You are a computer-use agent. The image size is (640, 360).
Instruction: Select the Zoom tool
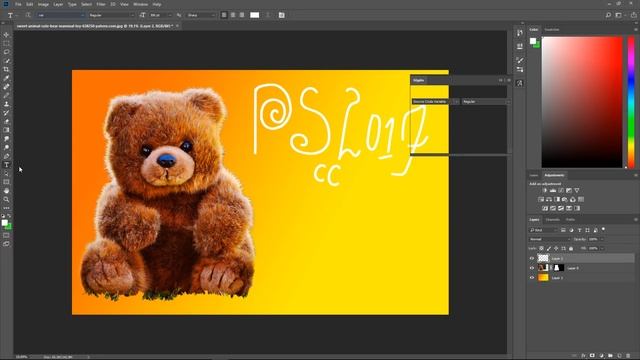click(6, 200)
